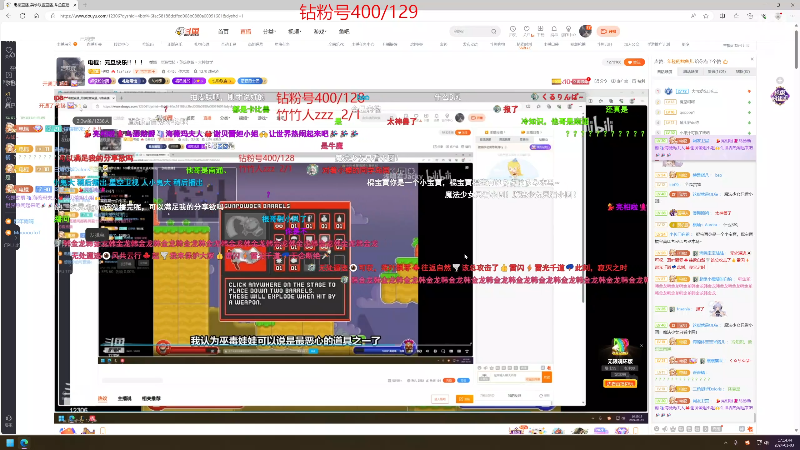Expand the 视频 navigation dropdown
Screen dimensions: 800x450
click(294, 32)
